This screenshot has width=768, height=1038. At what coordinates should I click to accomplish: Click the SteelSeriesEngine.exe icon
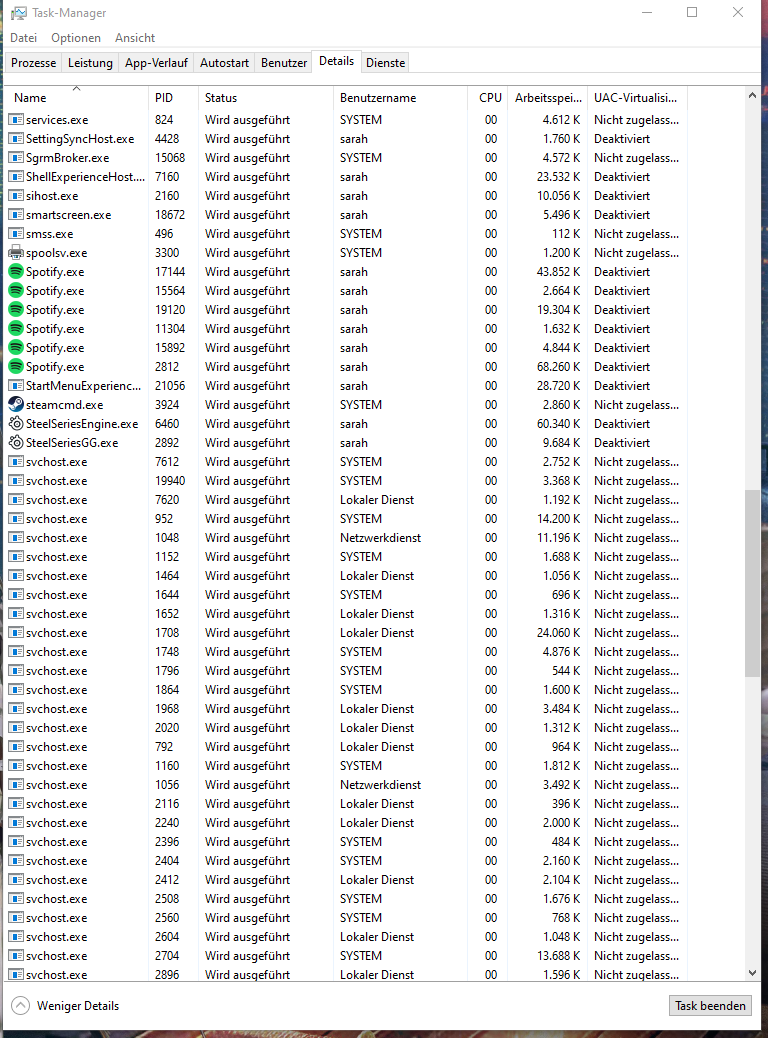pyautogui.click(x=16, y=424)
